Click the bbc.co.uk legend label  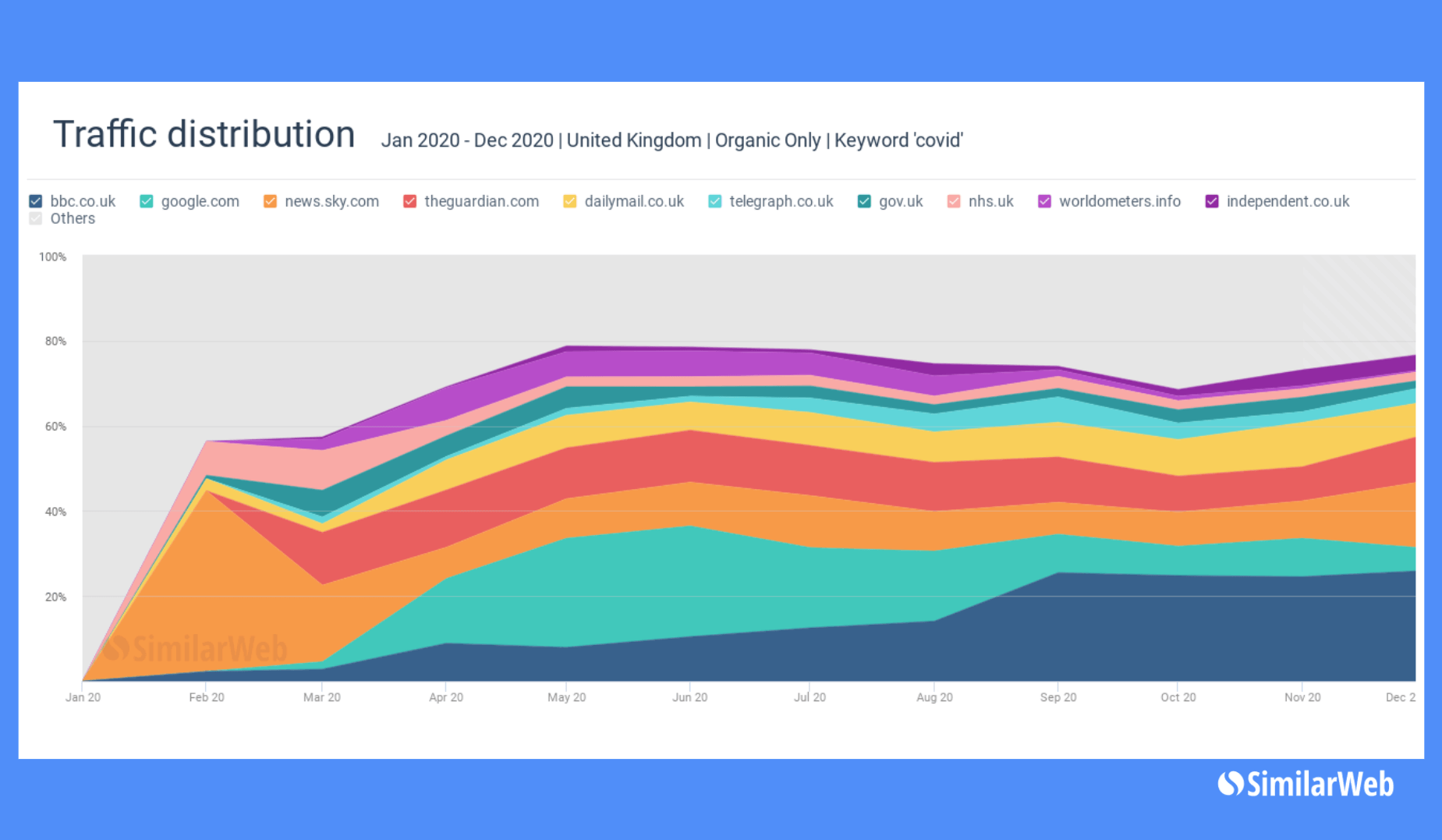[83, 201]
